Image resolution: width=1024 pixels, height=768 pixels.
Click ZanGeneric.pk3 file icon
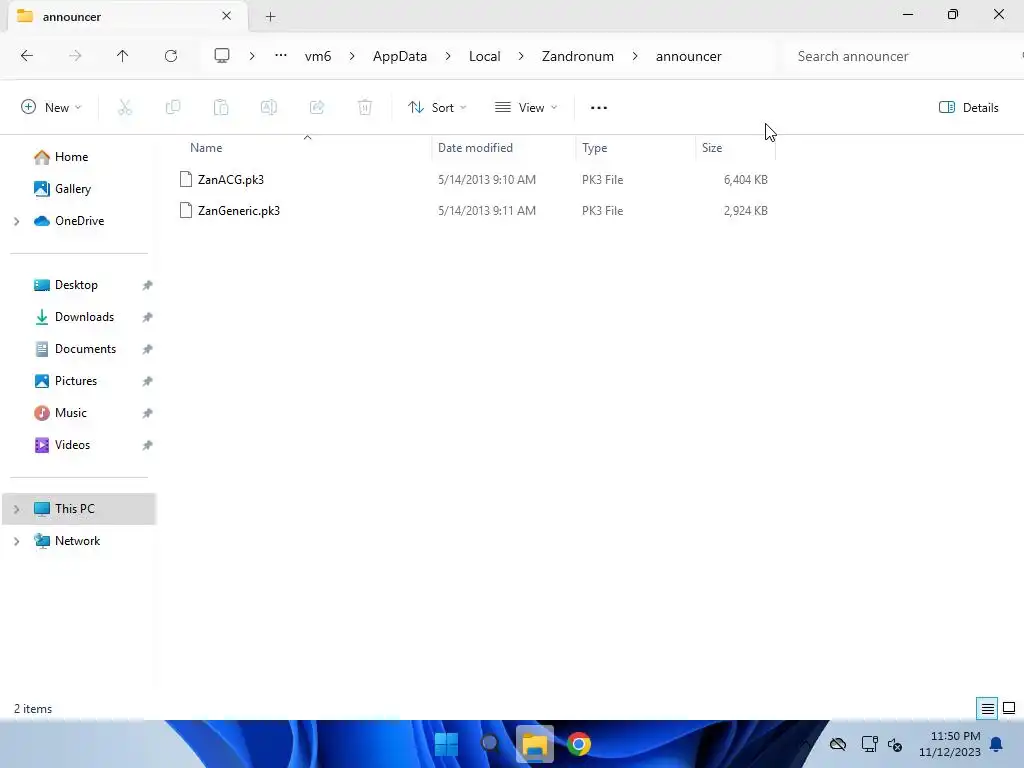point(186,210)
